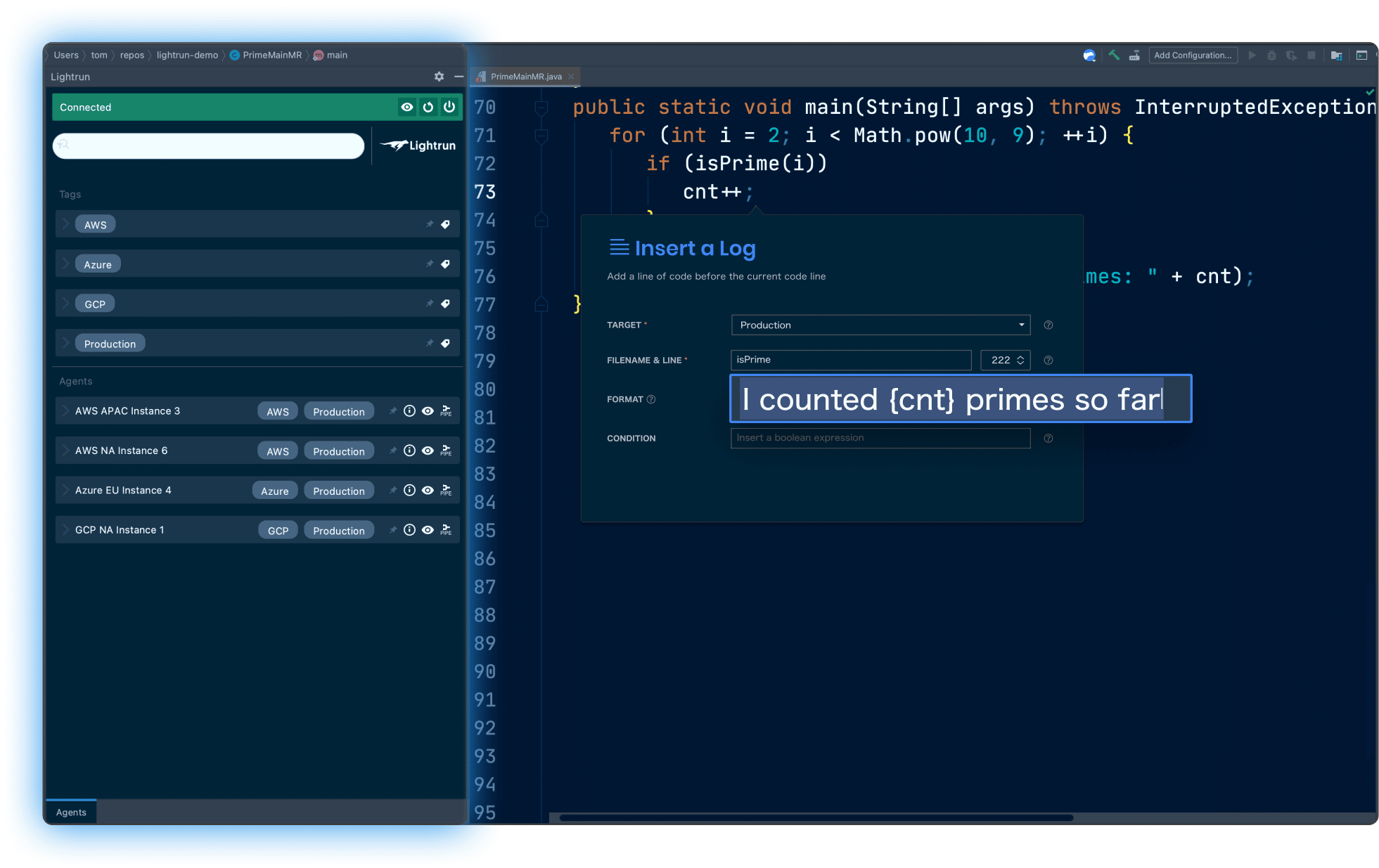Click the Add Configuration button

pos(1193,55)
